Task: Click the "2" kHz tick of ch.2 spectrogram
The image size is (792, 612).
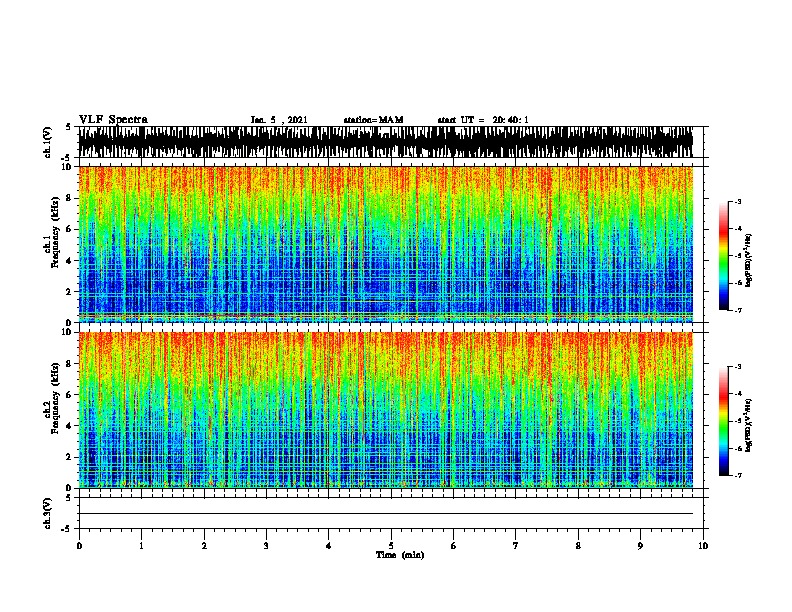Action: pyautogui.click(x=69, y=457)
